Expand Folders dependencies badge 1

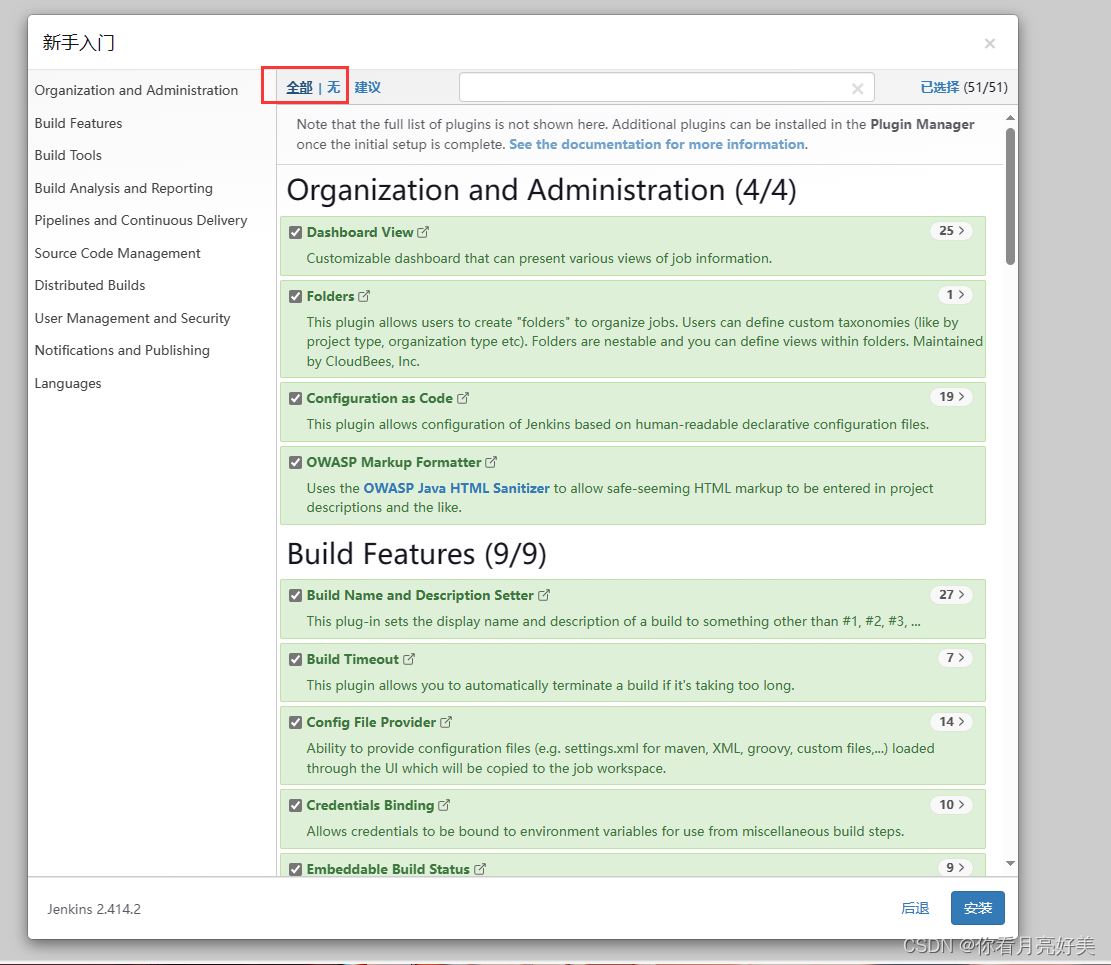pyautogui.click(x=955, y=295)
